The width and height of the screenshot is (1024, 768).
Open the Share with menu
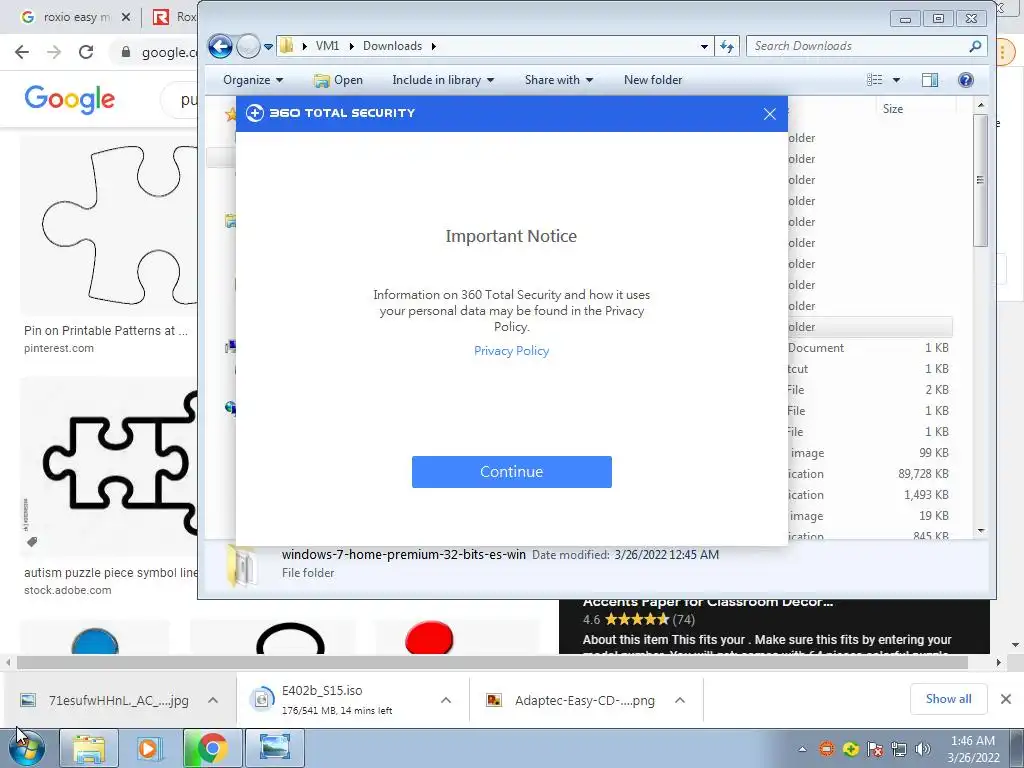[558, 80]
